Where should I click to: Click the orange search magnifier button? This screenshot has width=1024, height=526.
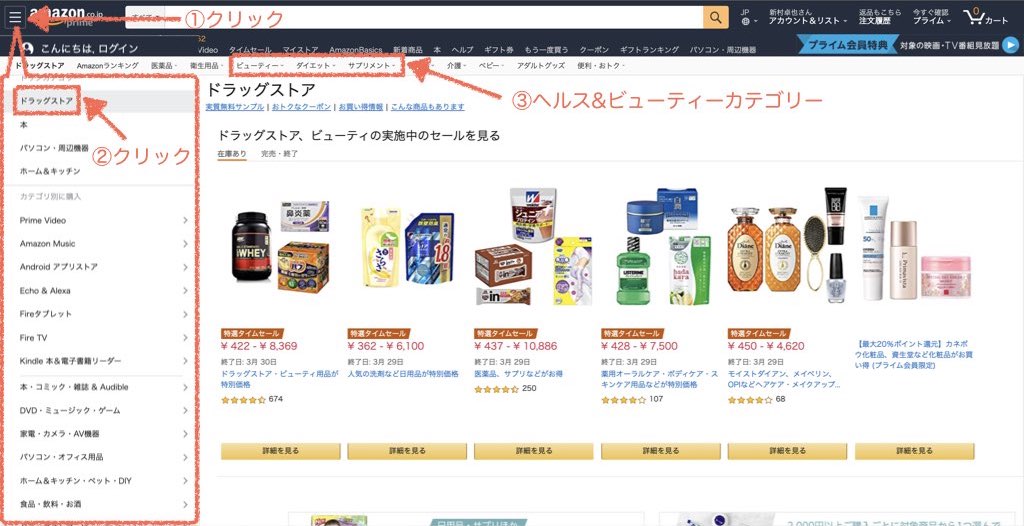pos(716,18)
